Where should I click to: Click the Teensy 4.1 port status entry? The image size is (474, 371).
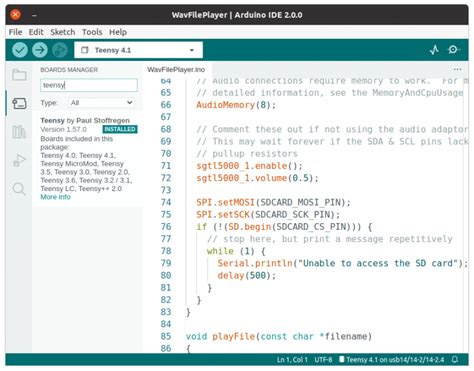(x=392, y=360)
